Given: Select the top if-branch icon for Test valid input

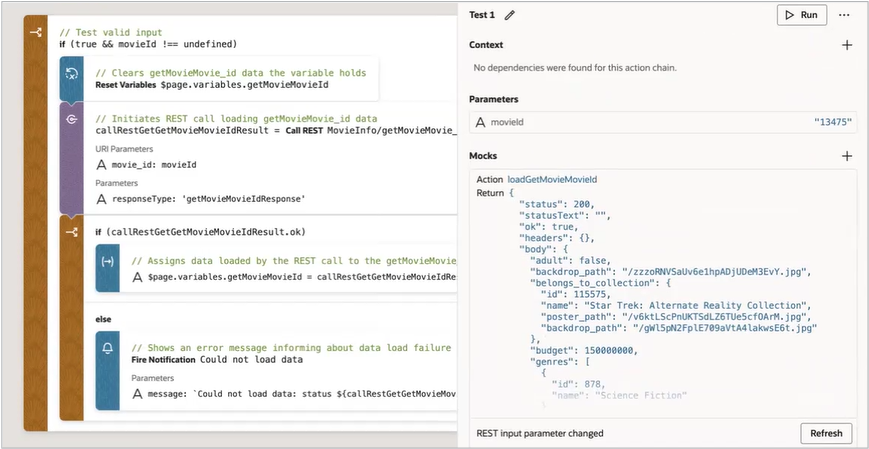Looking at the screenshot, I should tap(36, 33).
